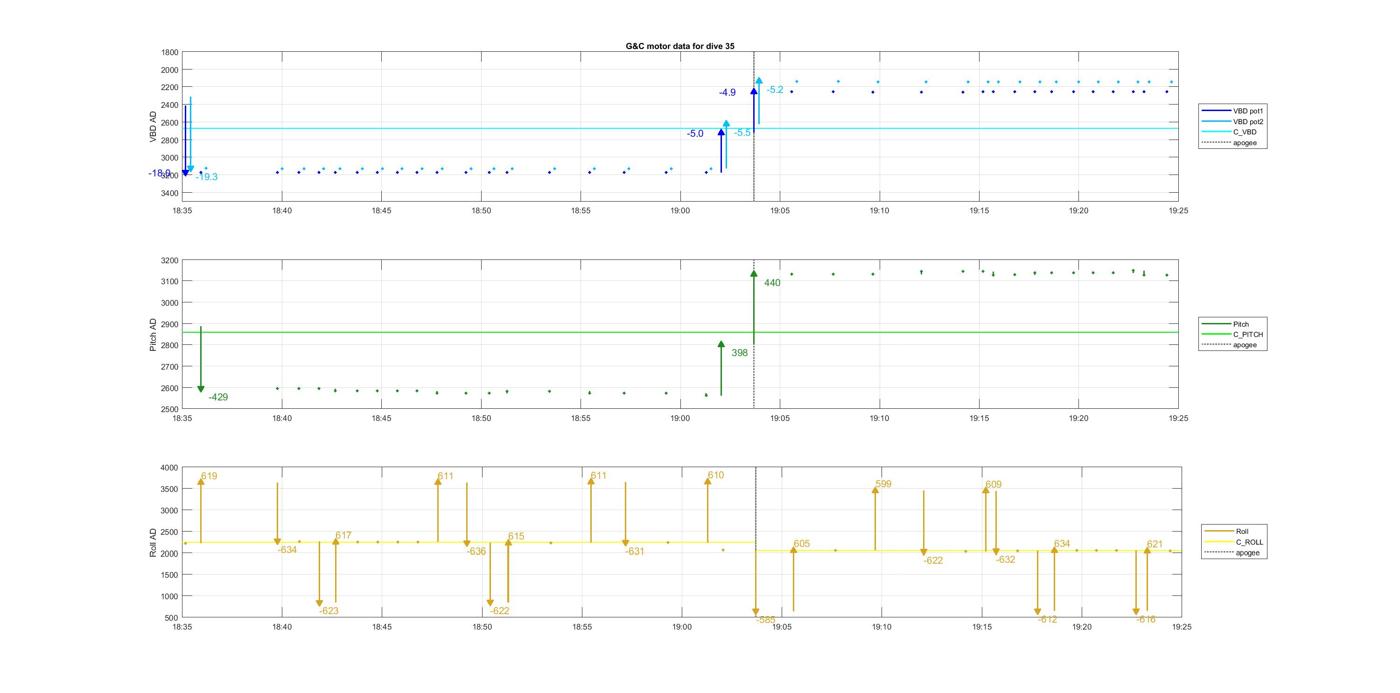Click the "-4.9" VBD data label
The width and height of the screenshot is (1400, 693).
point(727,93)
